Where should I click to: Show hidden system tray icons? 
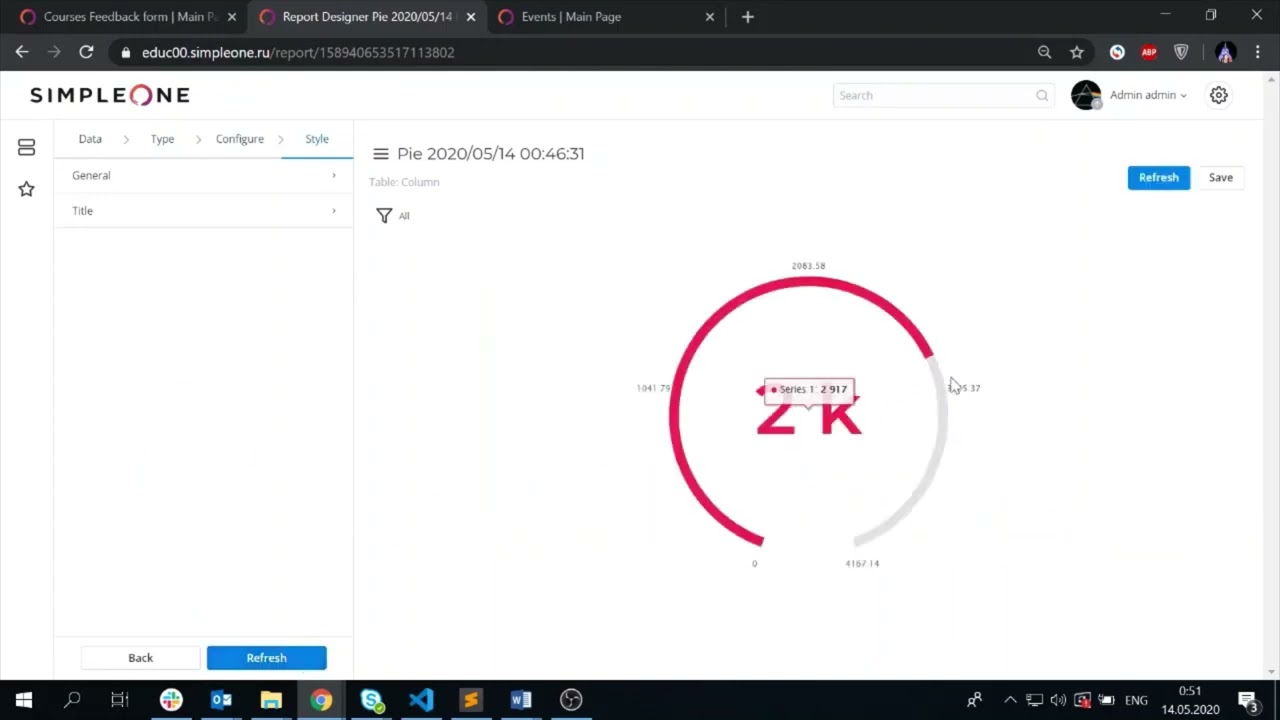[x=1010, y=700]
